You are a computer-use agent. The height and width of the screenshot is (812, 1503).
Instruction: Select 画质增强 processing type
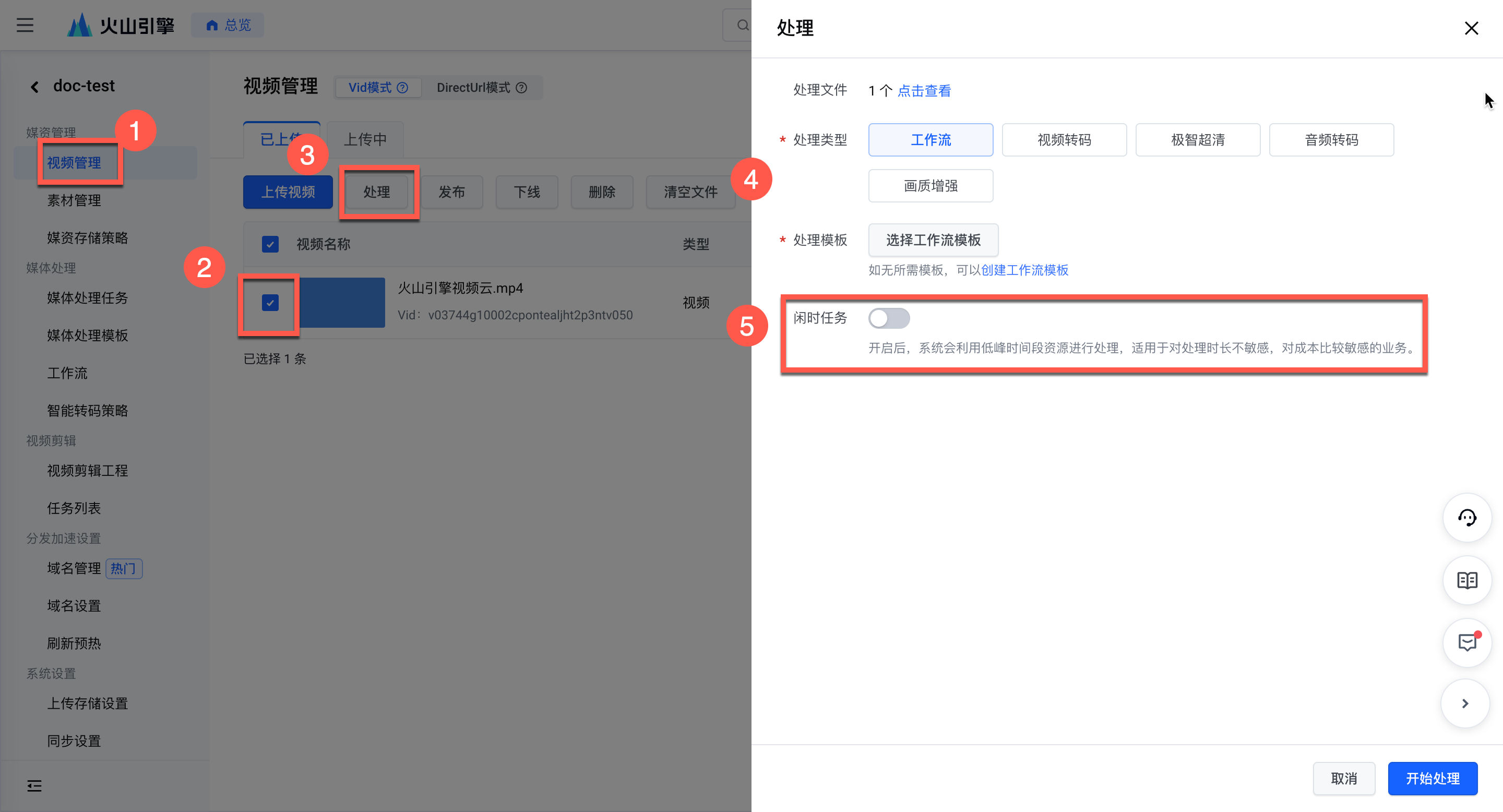point(931,186)
